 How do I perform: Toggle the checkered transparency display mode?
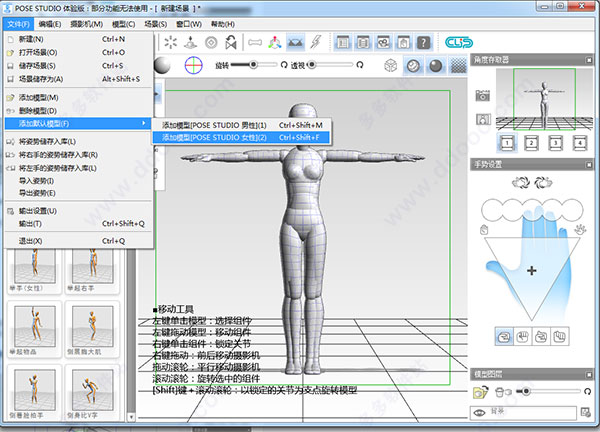[x=458, y=66]
